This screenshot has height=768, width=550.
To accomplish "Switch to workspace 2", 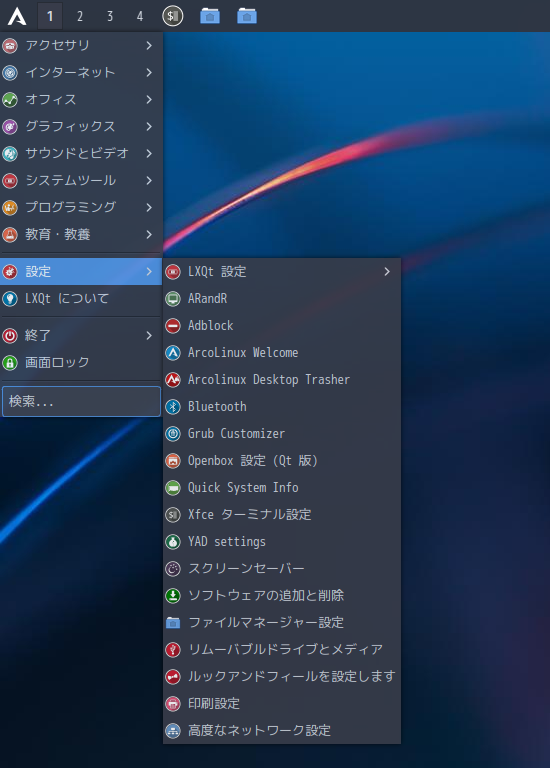I will point(80,16).
